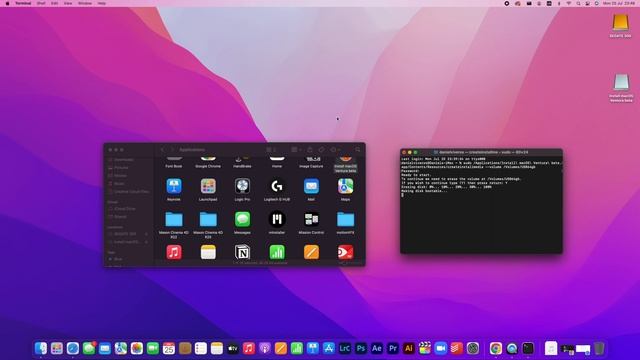Select the mInstaller app icon

point(277,219)
